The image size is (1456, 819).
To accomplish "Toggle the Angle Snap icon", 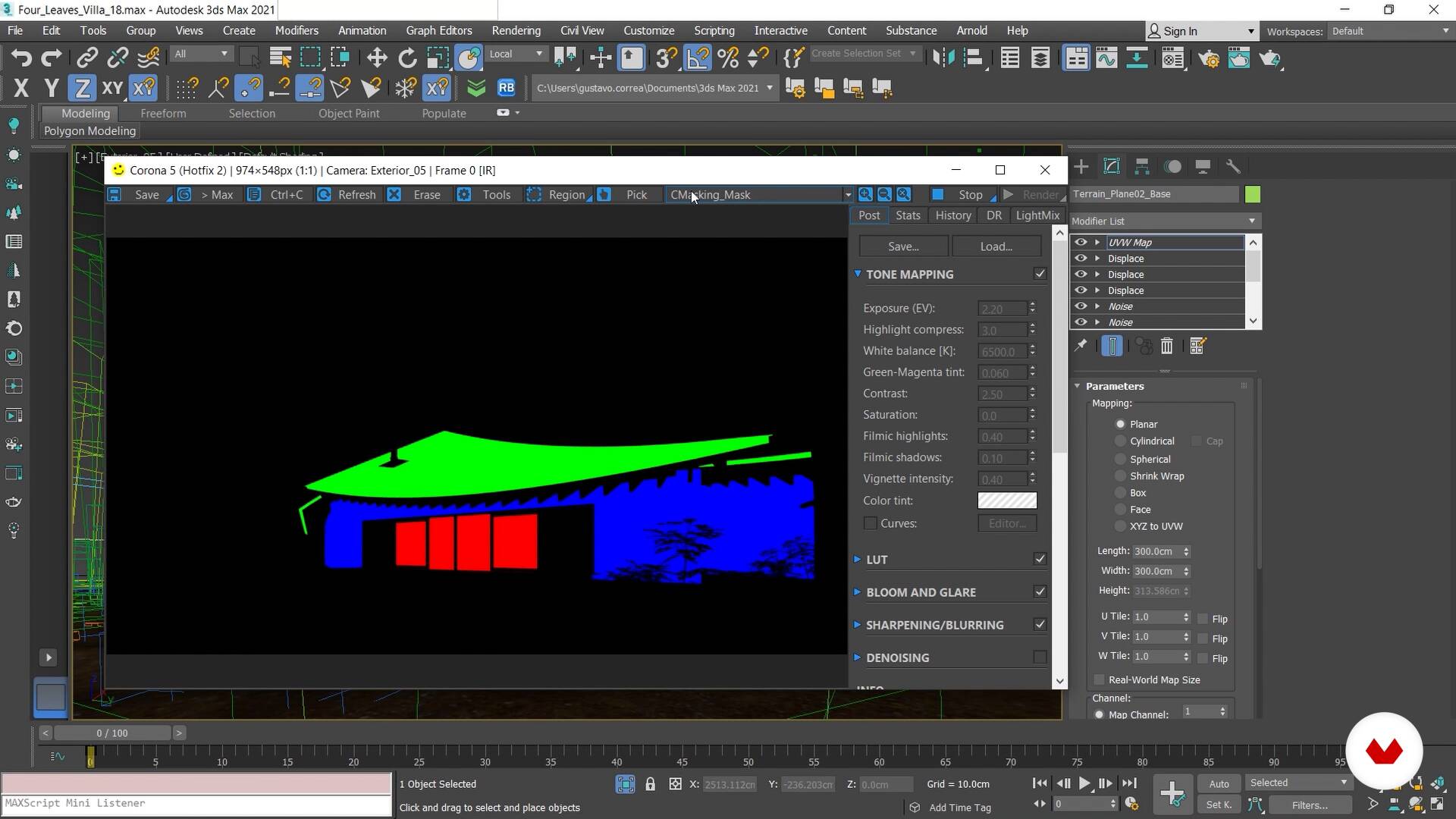I will click(698, 58).
